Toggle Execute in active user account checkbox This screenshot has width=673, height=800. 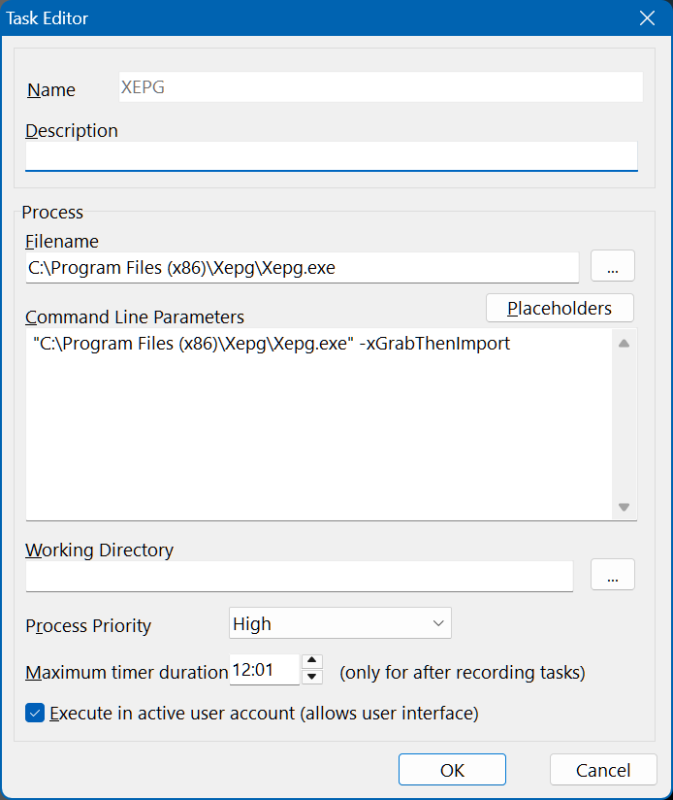(35, 713)
